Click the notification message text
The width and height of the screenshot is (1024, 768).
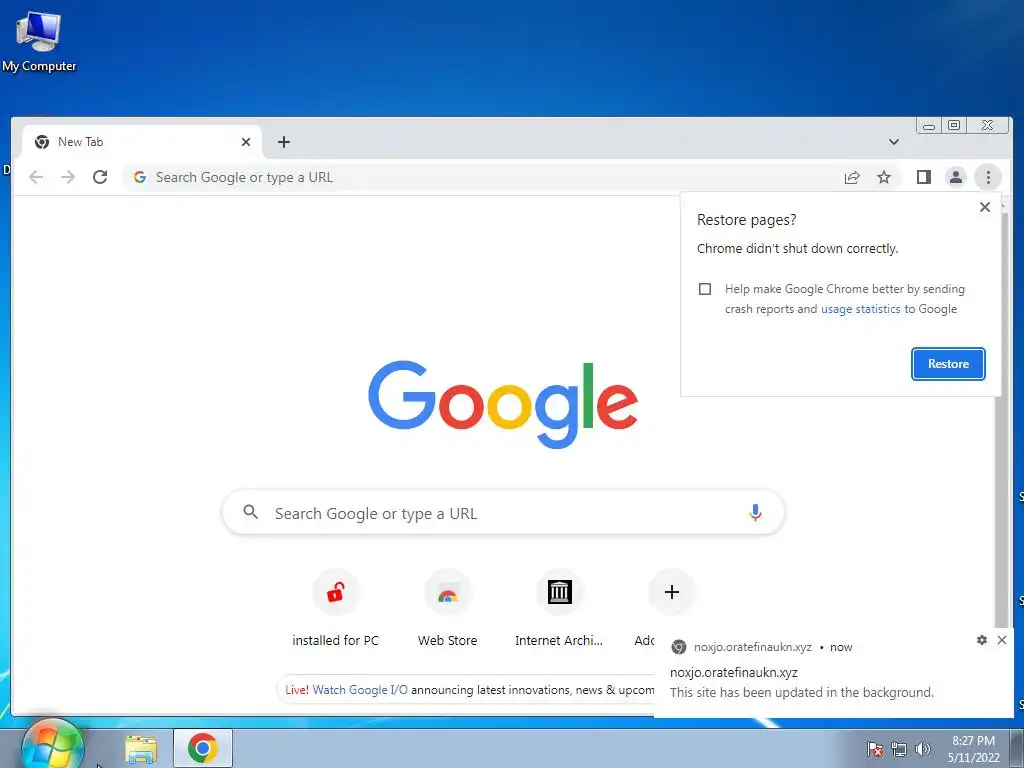click(x=801, y=692)
